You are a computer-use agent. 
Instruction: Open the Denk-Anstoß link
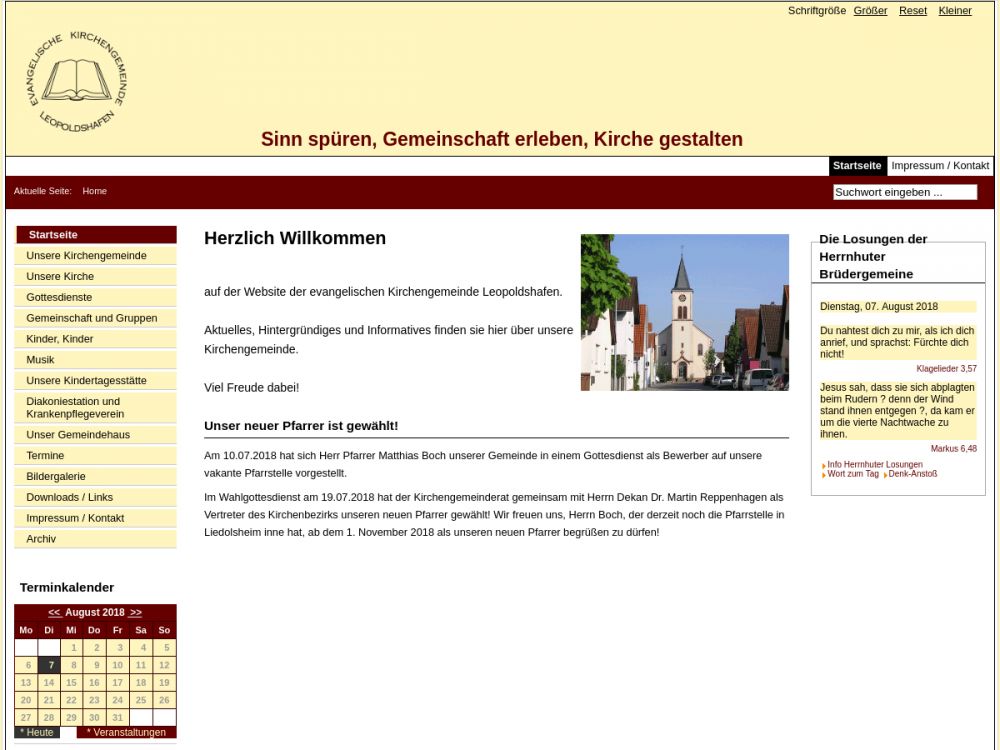(912, 474)
